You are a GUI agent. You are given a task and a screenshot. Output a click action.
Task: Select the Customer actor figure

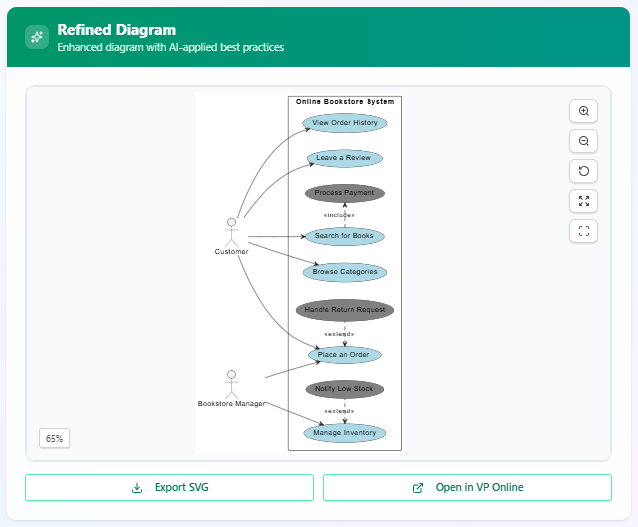[232, 231]
